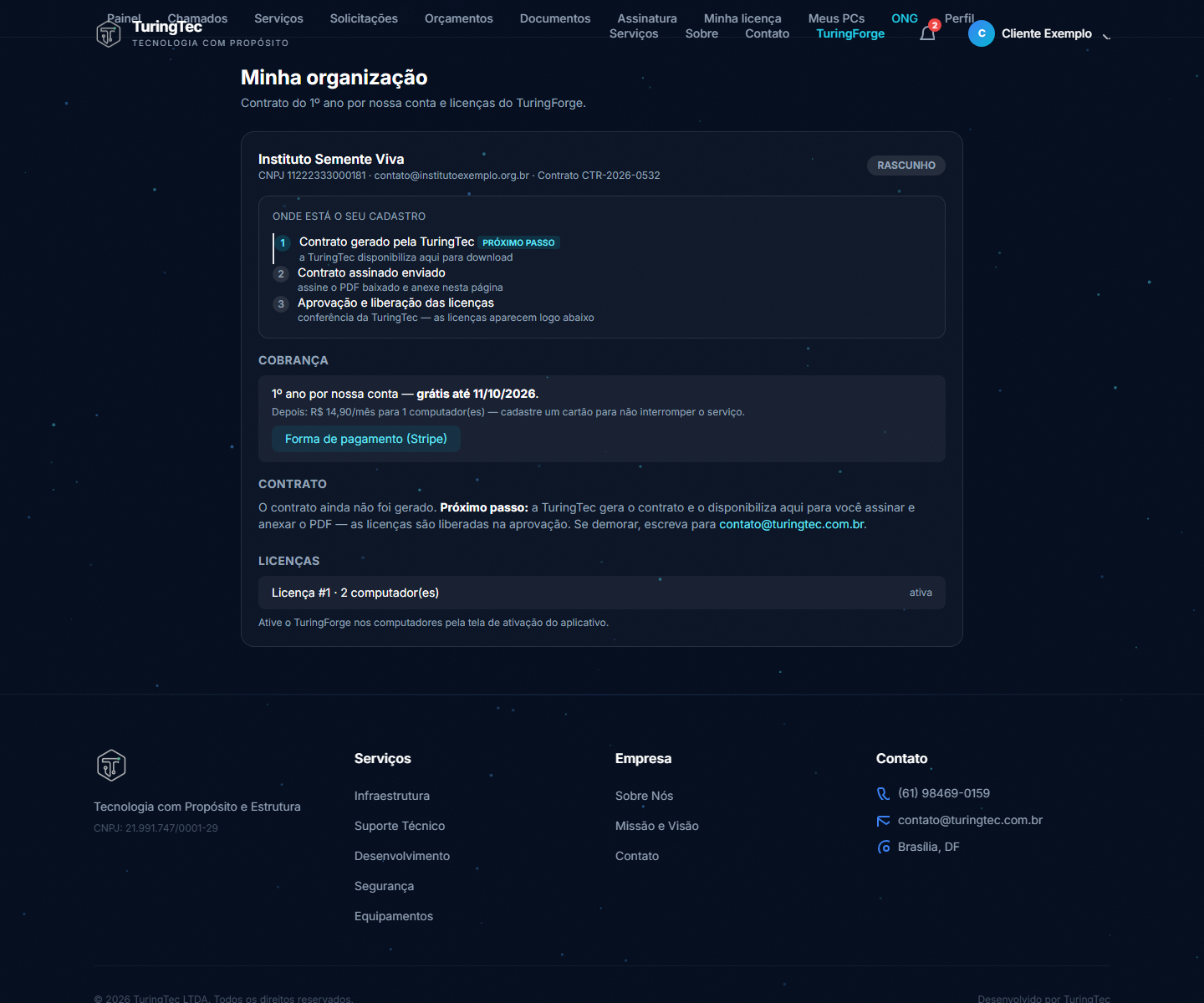Open the Segurança footer link

[x=384, y=886]
